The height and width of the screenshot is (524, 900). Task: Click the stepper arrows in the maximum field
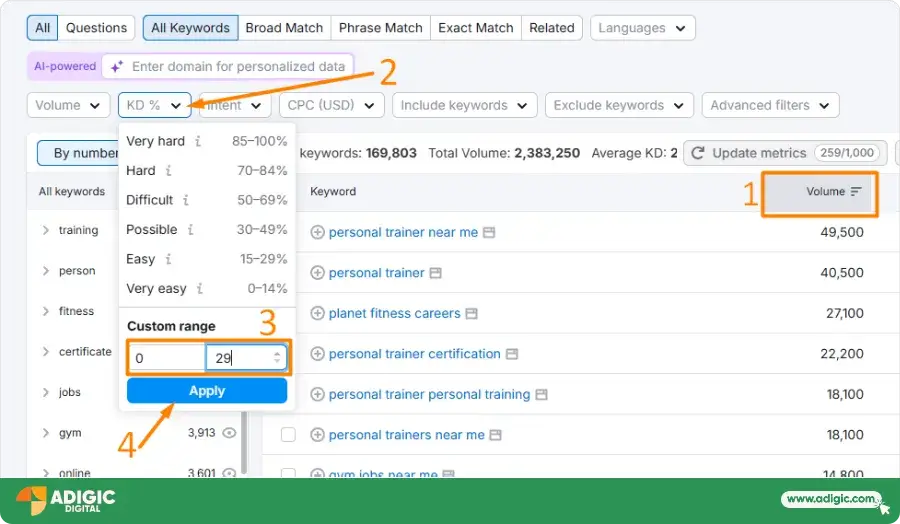click(x=277, y=358)
